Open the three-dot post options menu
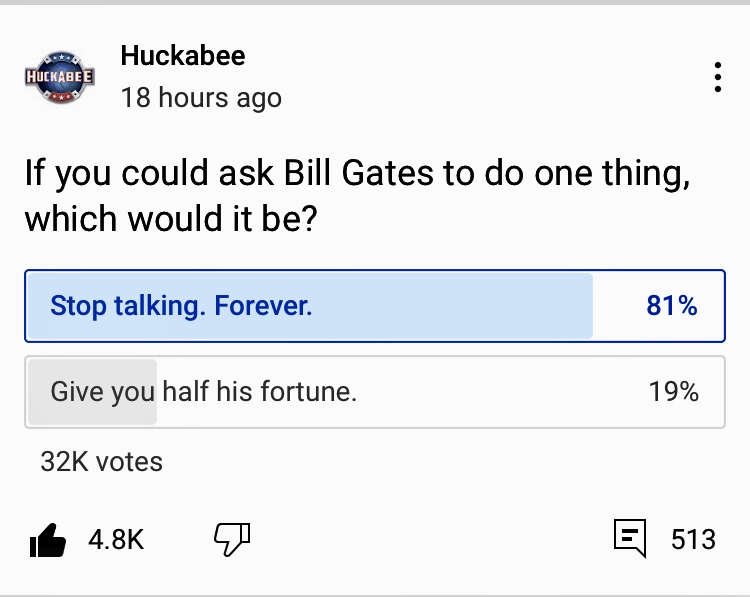This screenshot has height=597, width=750. pyautogui.click(x=717, y=77)
